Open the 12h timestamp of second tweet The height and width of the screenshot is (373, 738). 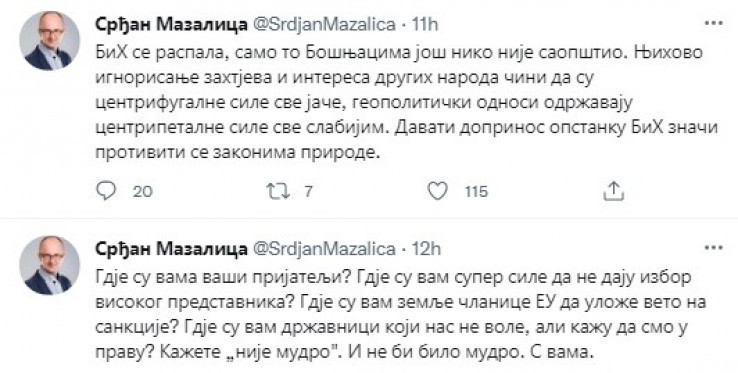point(426,249)
